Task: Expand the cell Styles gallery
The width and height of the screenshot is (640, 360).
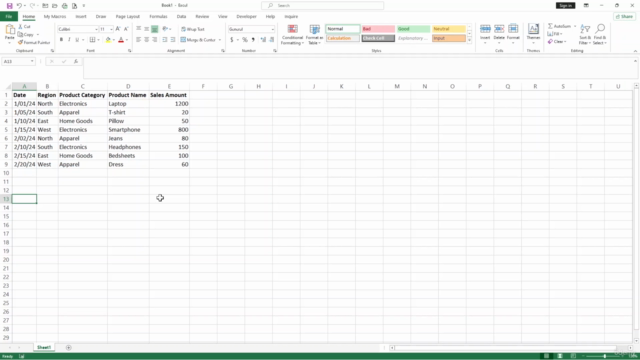Action: [469, 40]
